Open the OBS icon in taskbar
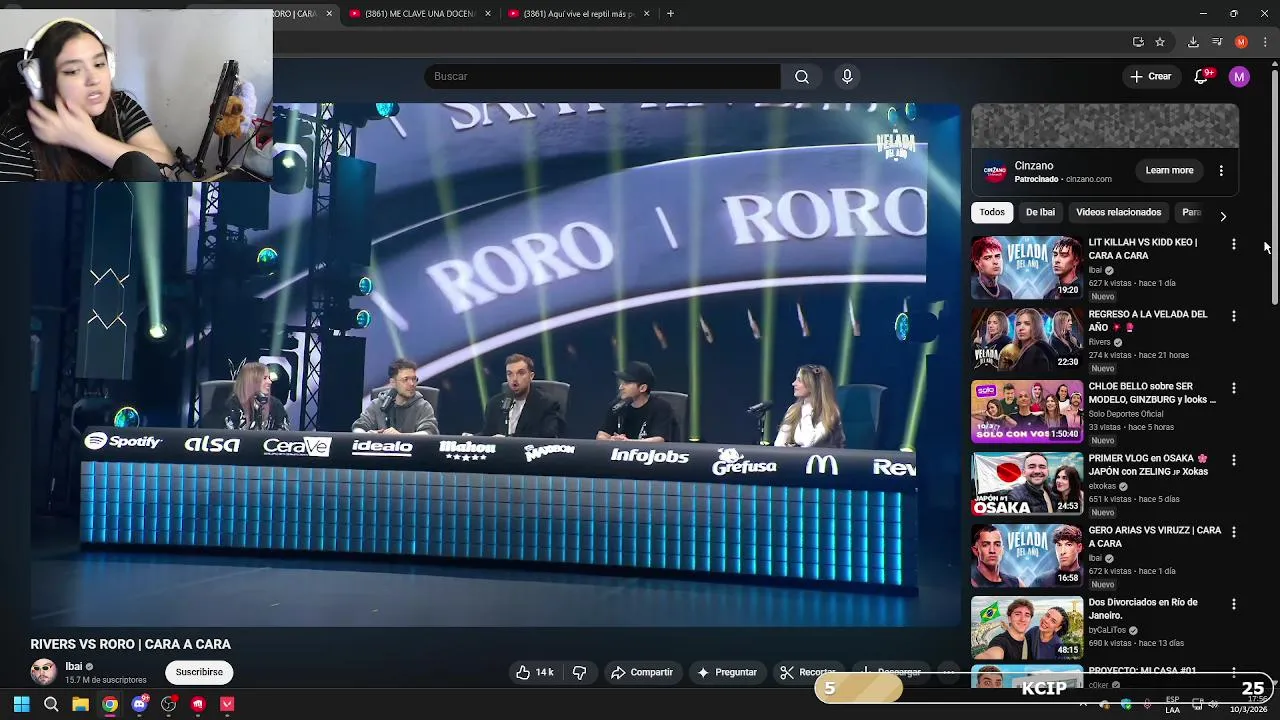 point(169,704)
